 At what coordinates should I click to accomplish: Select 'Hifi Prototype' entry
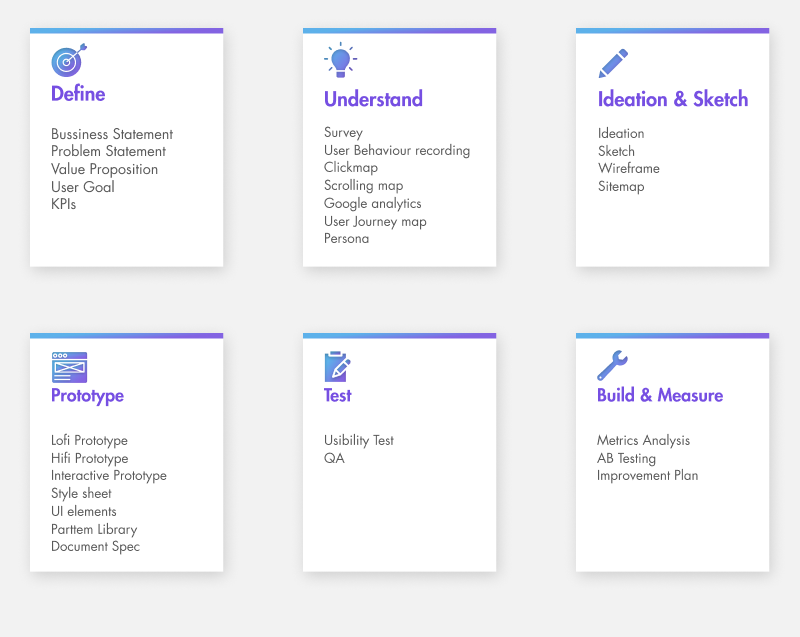(89, 458)
